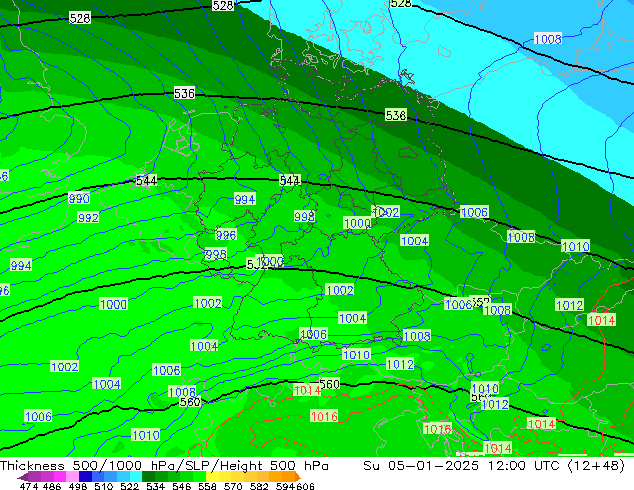Click the 1008 label in the light blue area

[548, 39]
